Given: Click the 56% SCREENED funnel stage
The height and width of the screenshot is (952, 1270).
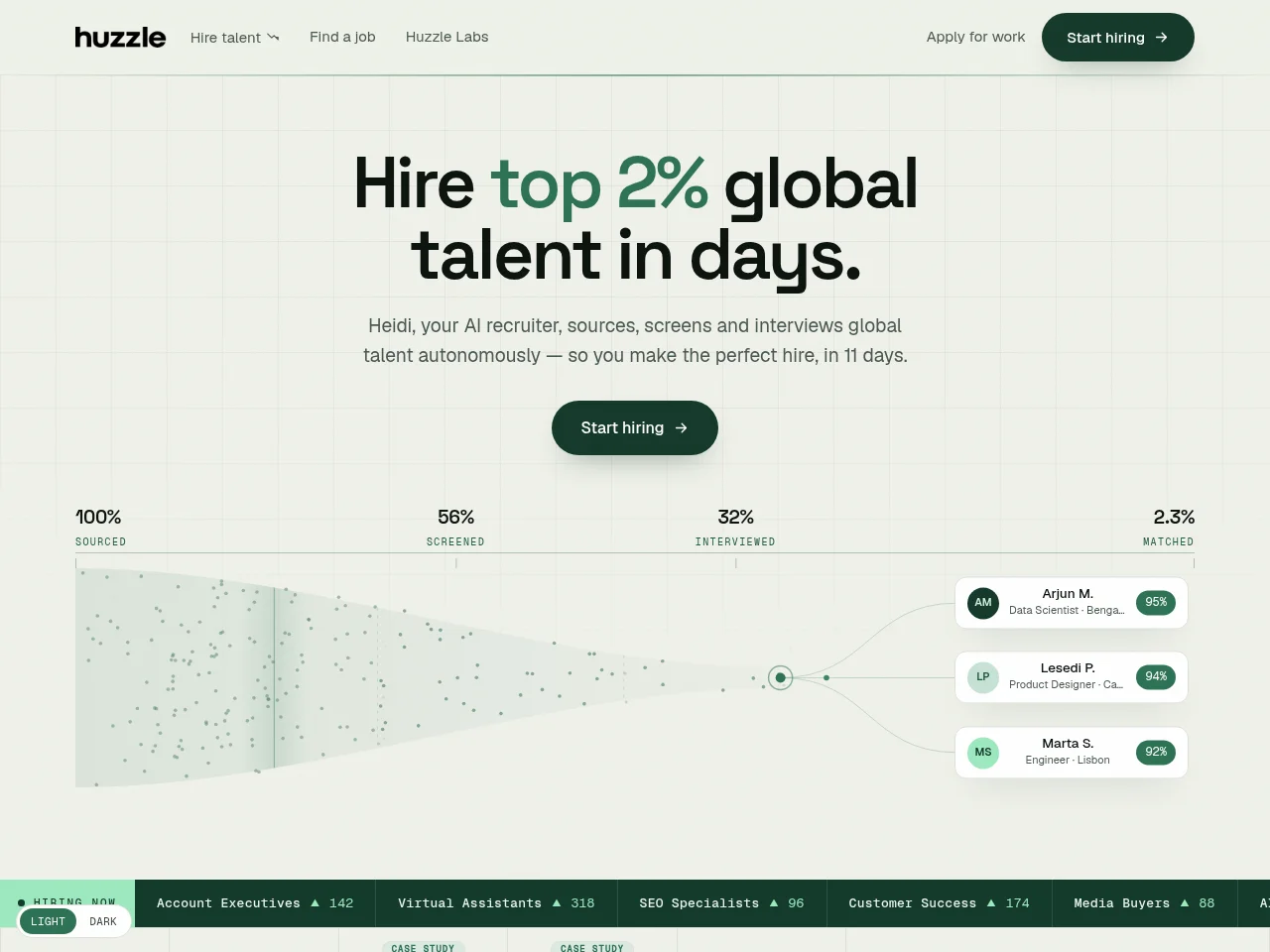Looking at the screenshot, I should (x=455, y=528).
